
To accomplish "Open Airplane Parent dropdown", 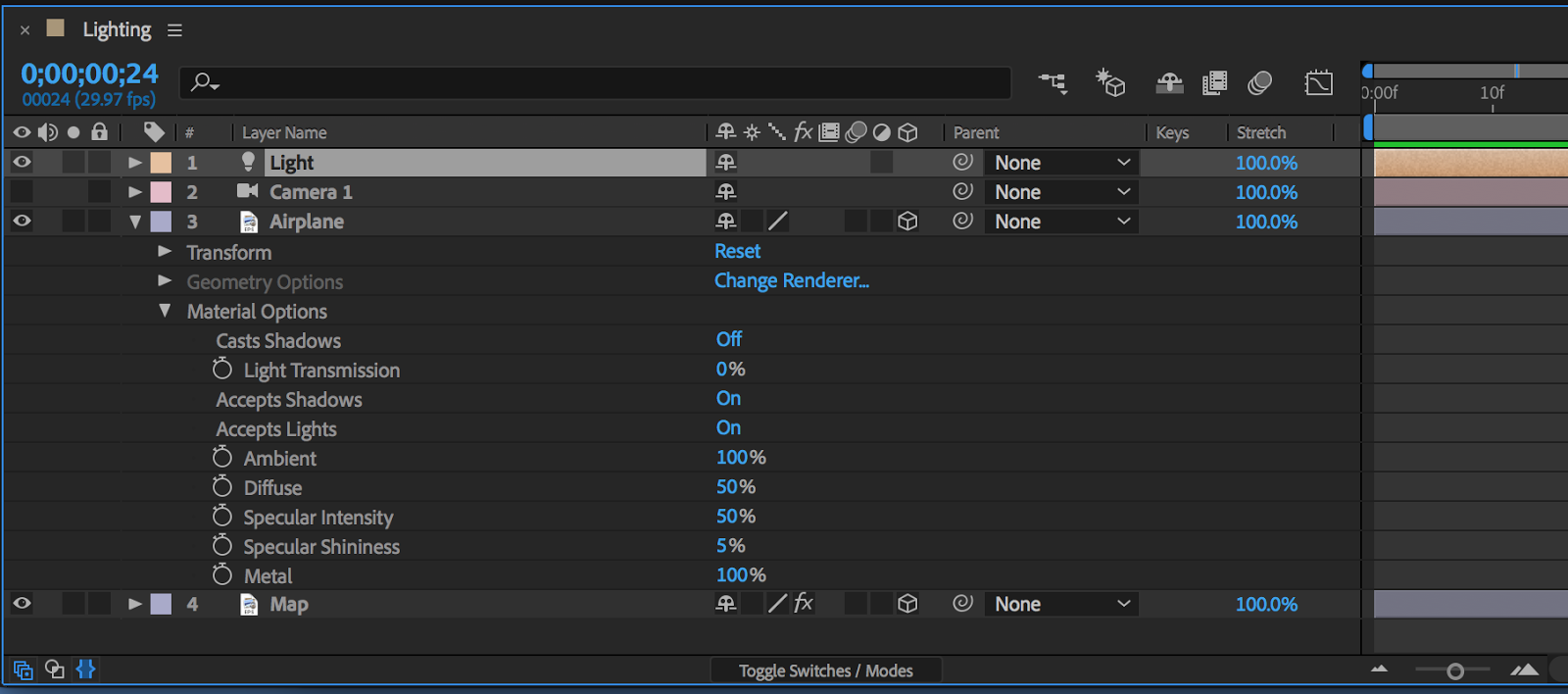I will click(x=1061, y=222).
